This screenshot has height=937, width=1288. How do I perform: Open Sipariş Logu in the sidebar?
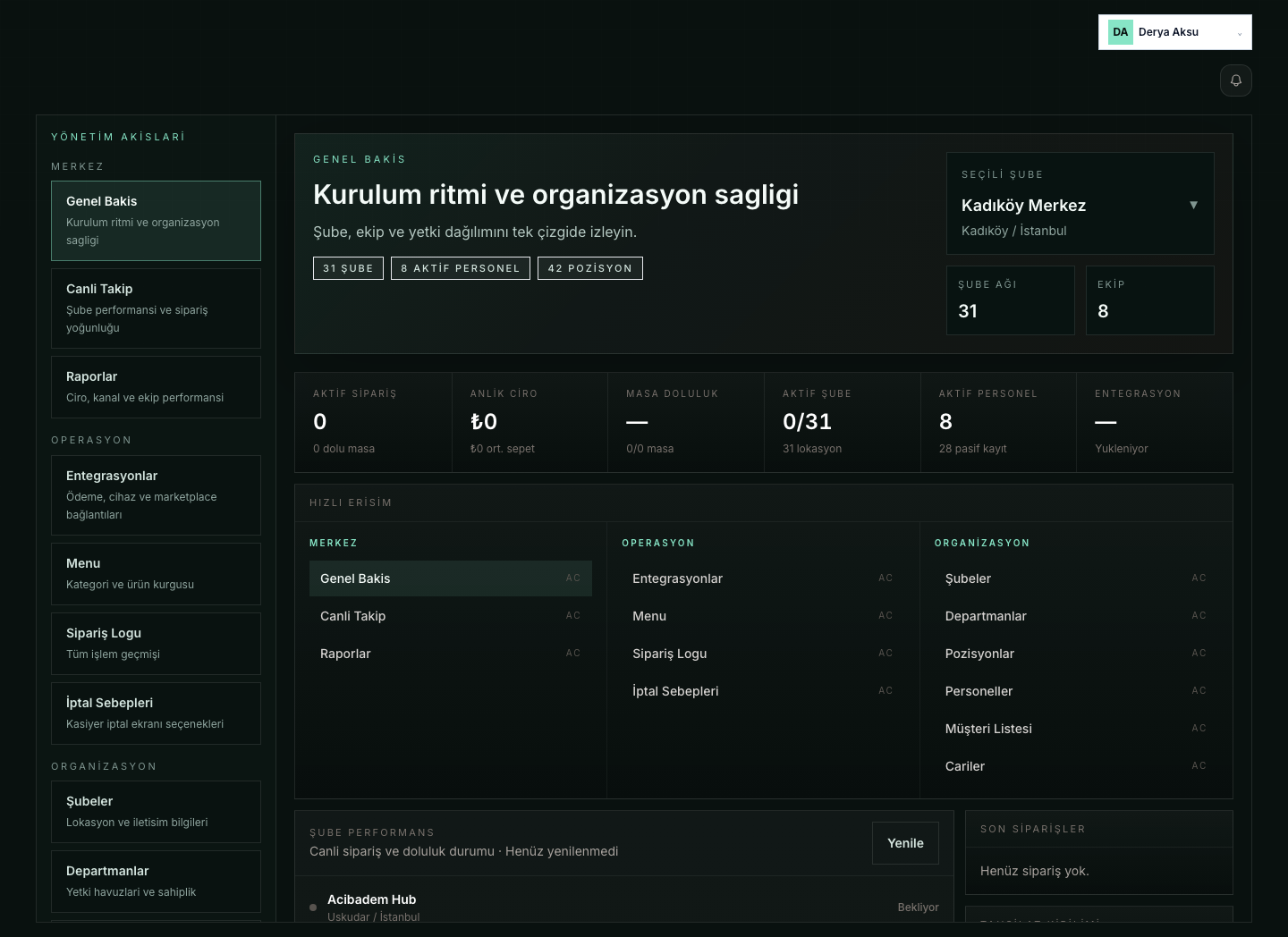coord(156,644)
